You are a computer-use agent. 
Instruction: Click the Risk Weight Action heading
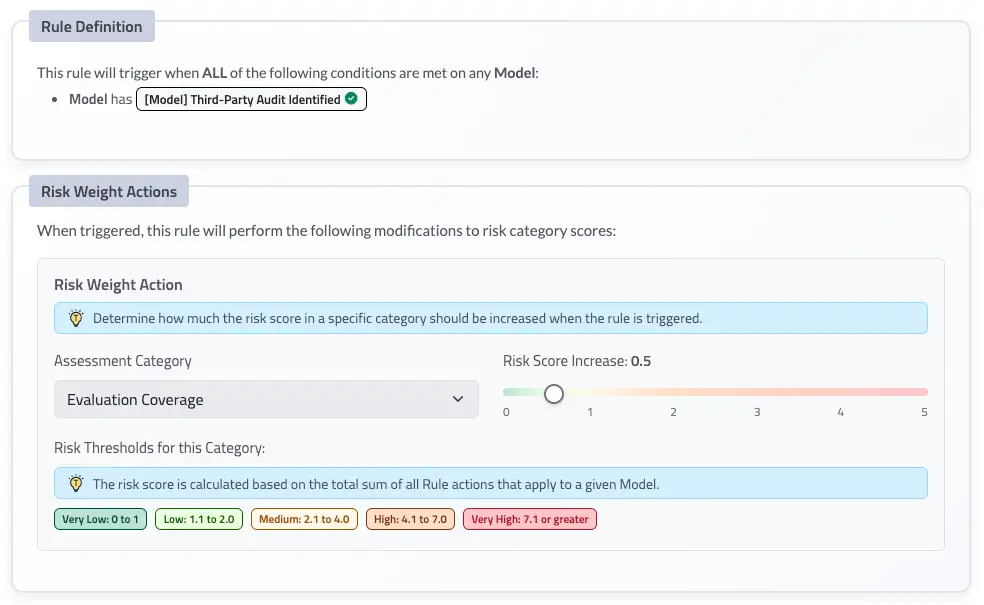point(118,285)
